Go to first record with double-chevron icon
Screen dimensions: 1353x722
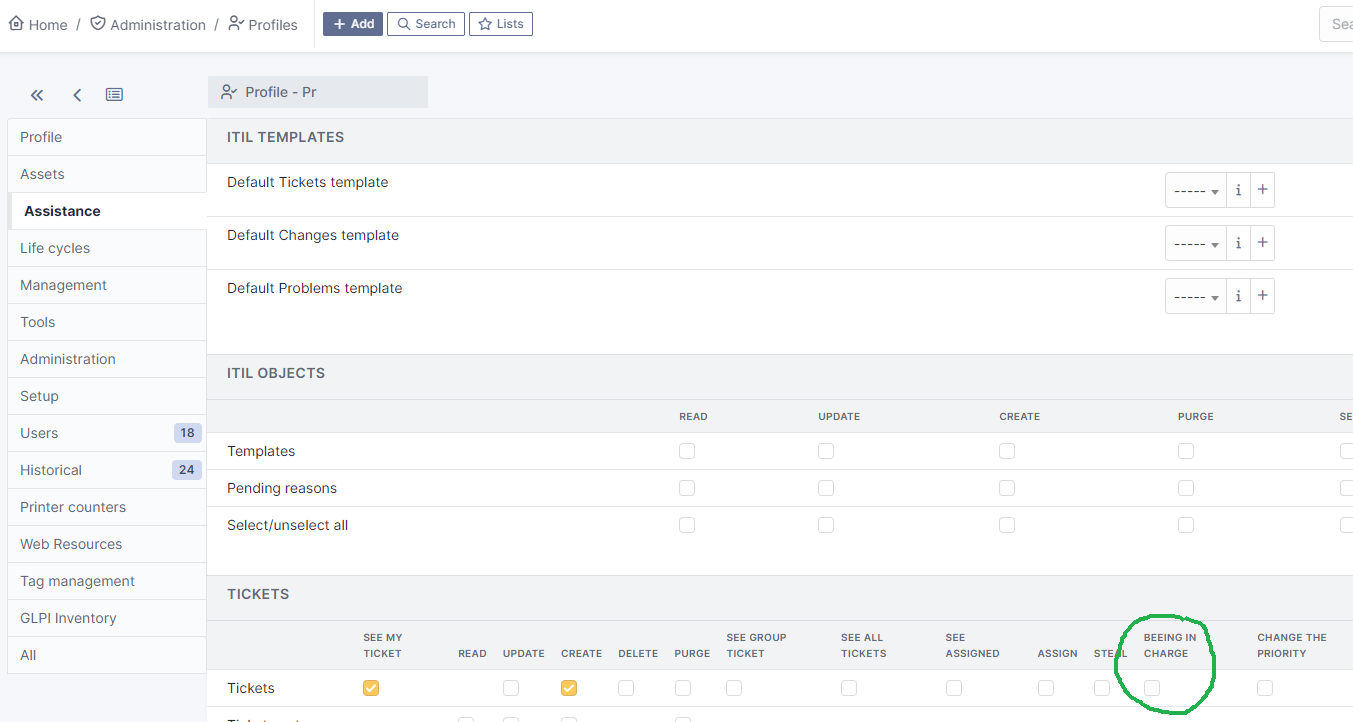pos(37,95)
